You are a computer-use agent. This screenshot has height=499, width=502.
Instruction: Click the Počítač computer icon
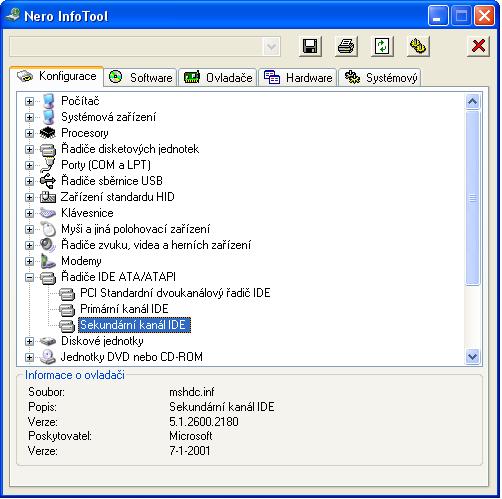pos(48,101)
